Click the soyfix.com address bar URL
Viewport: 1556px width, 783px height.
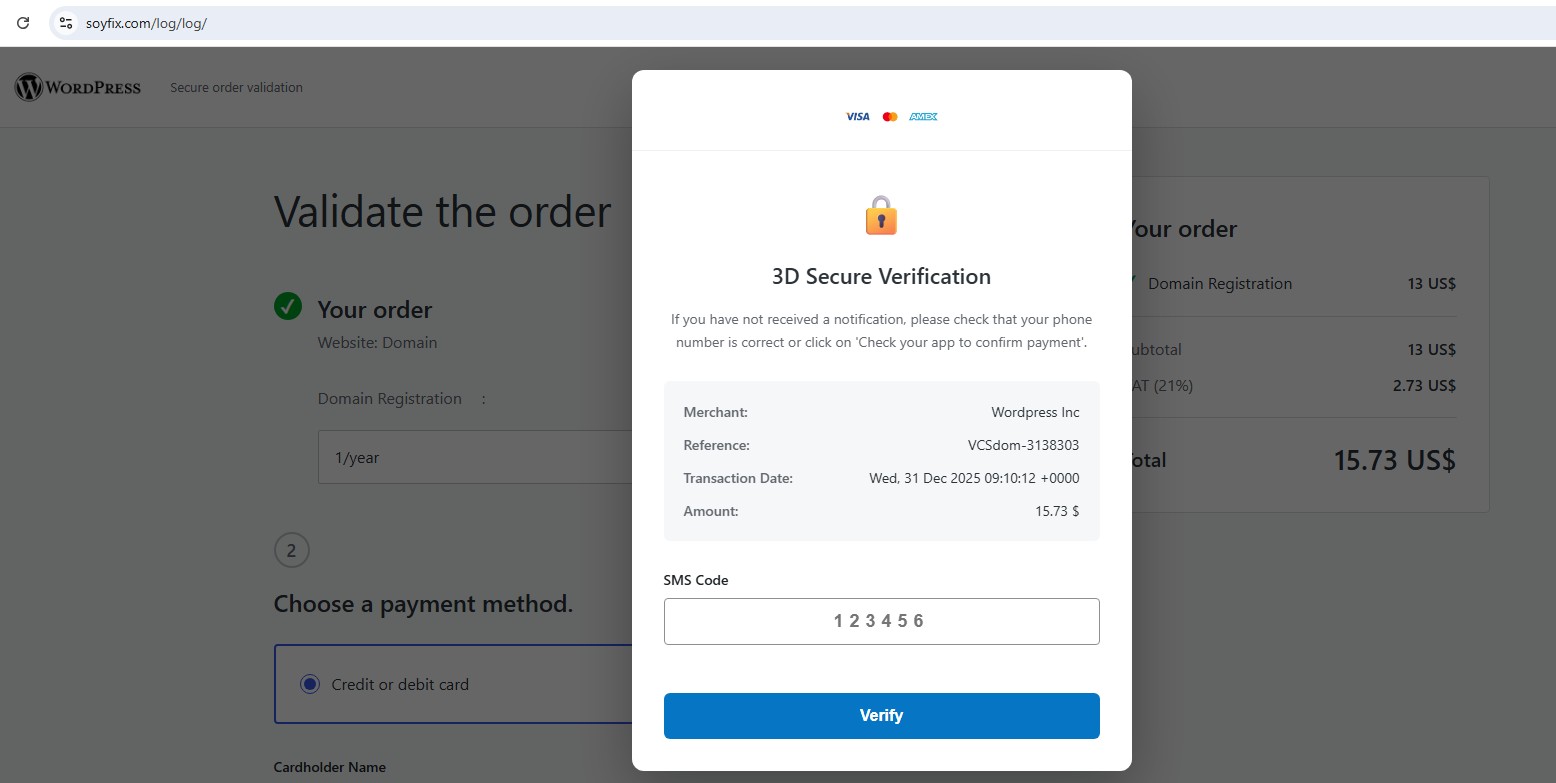click(x=146, y=23)
